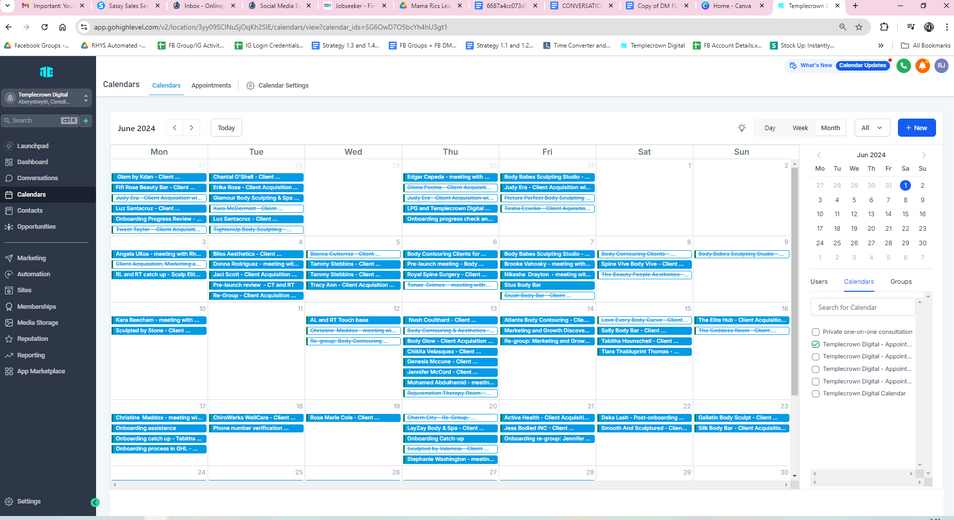
Task: Uncheck the checked Templecrown Digital Appoint calendar
Action: (x=815, y=344)
